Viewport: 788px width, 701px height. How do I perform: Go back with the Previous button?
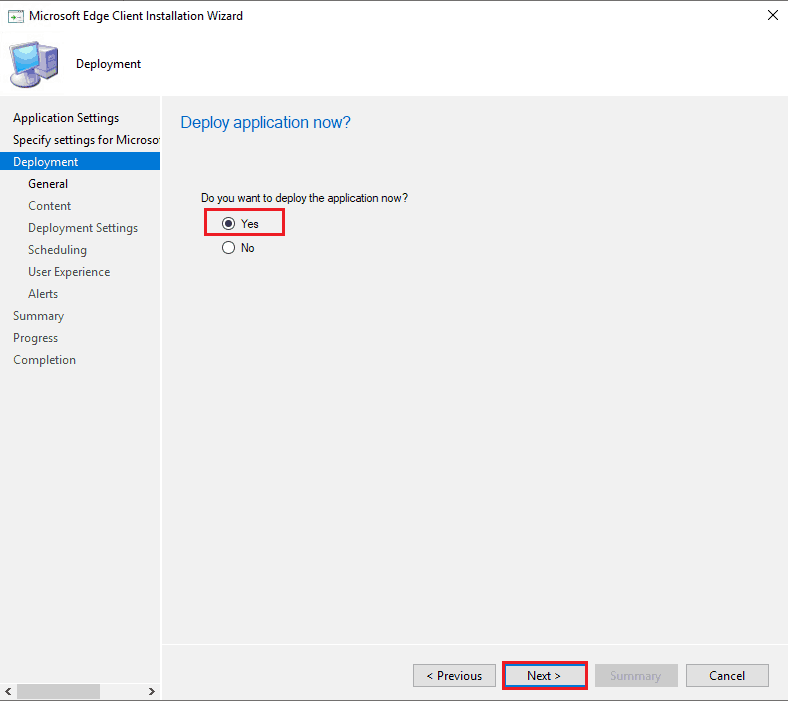(454, 675)
